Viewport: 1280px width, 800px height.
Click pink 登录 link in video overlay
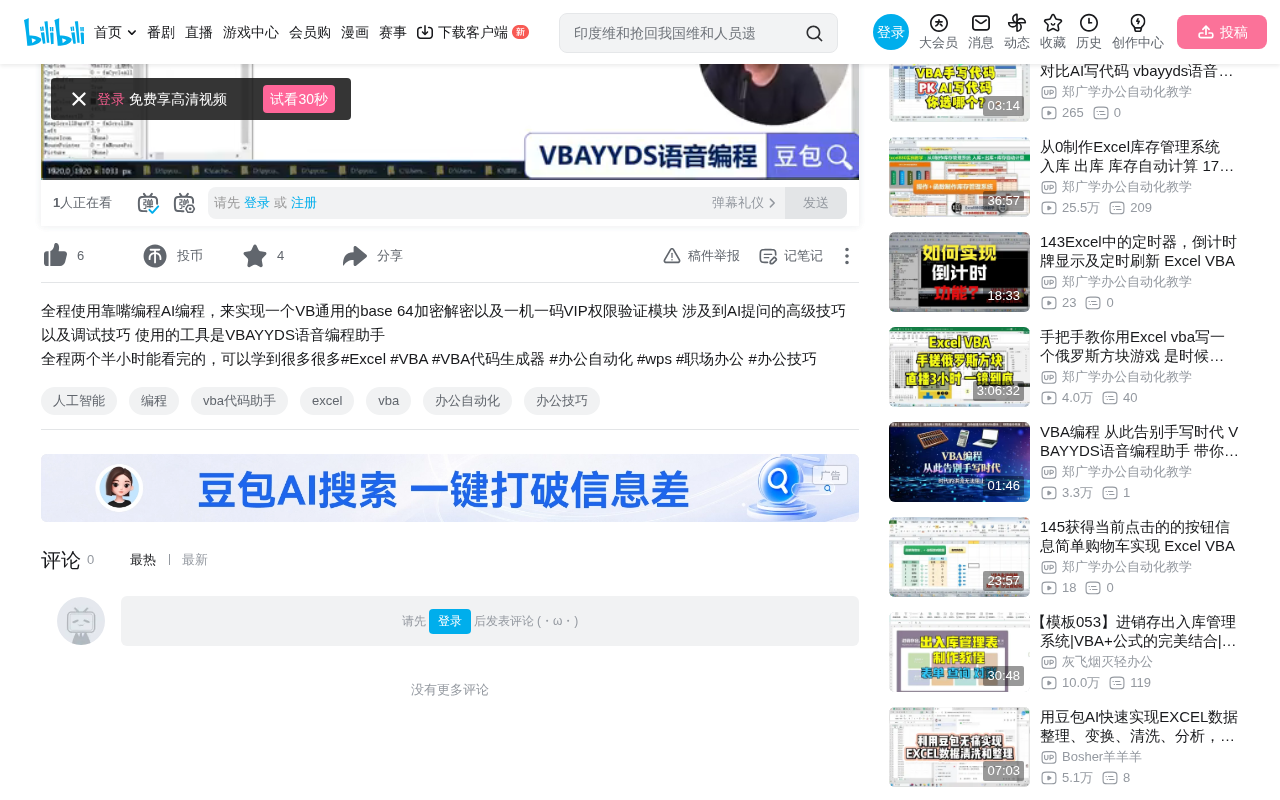click(110, 99)
